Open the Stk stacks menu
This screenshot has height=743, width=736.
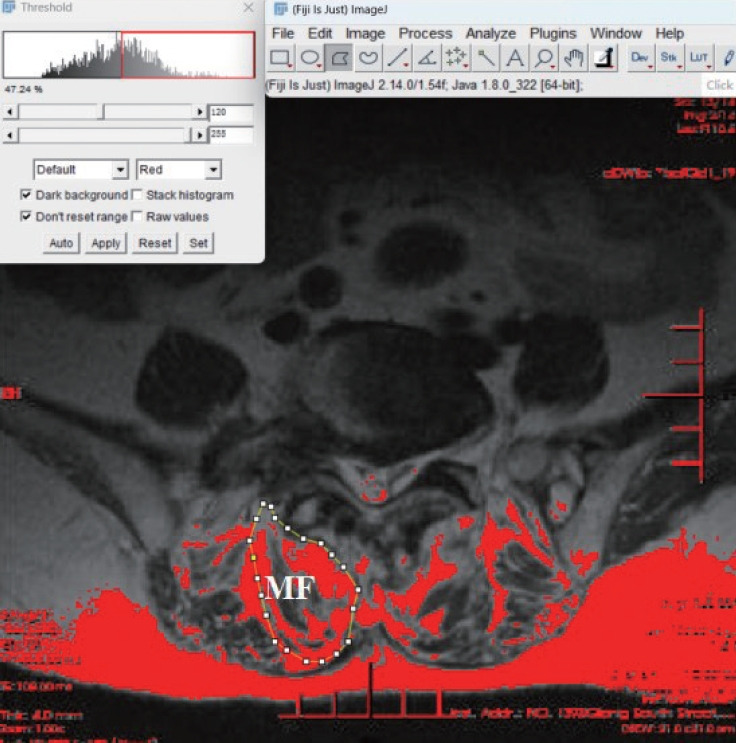[669, 58]
